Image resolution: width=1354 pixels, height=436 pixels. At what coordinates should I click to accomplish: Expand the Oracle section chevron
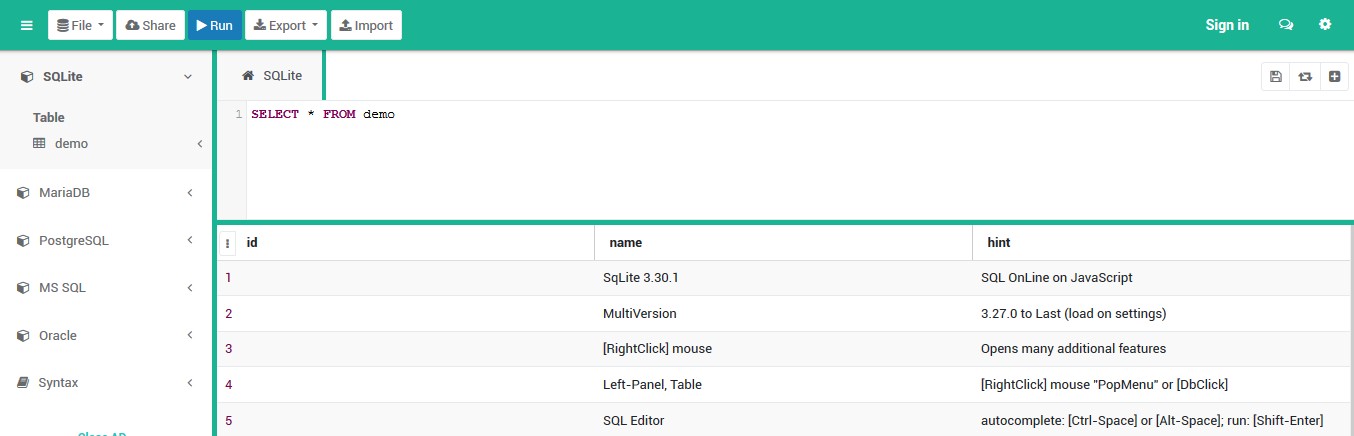[190, 335]
